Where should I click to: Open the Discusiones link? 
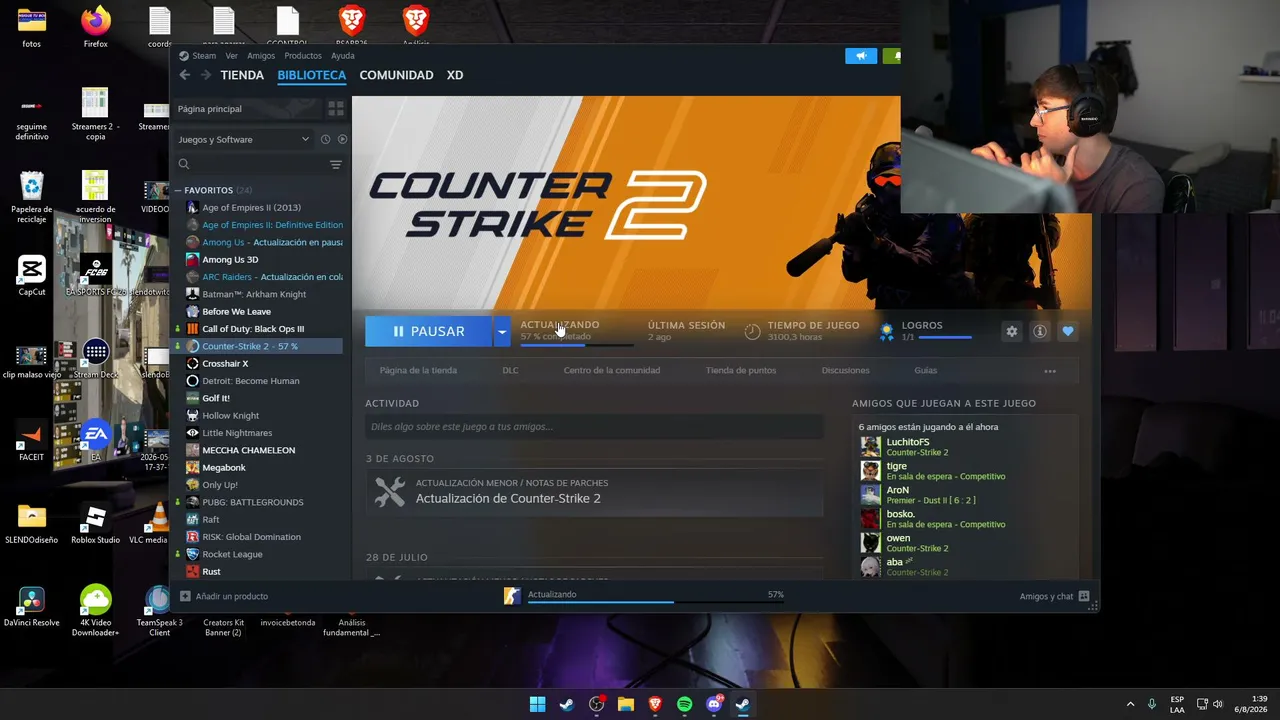(x=846, y=371)
